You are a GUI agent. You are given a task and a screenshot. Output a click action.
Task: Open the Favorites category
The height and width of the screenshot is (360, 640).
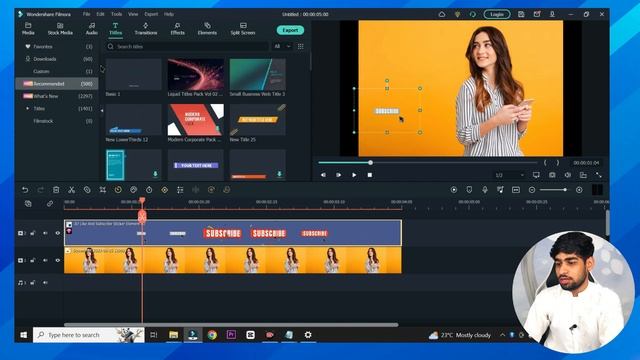pyautogui.click(x=57, y=47)
